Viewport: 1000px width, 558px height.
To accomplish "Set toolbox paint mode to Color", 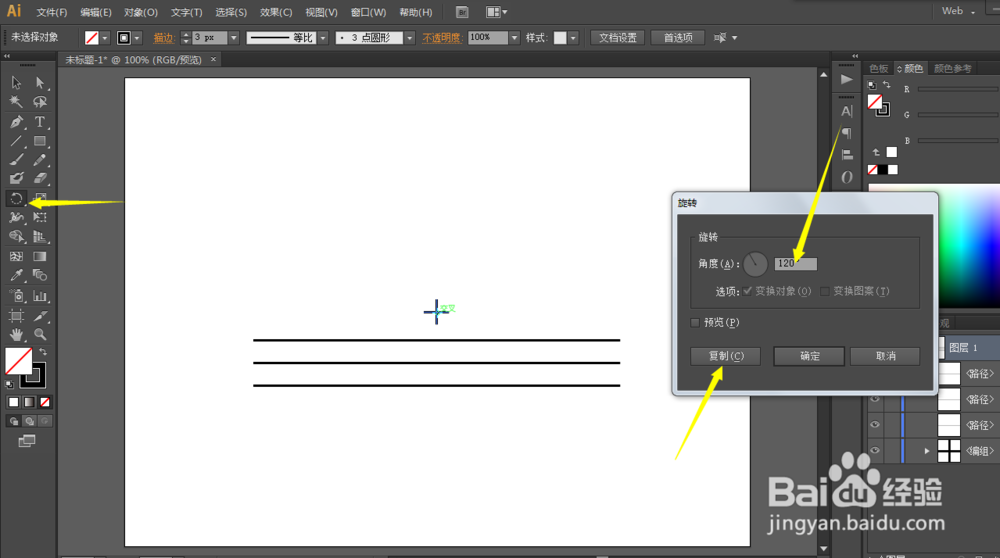I will point(13,402).
